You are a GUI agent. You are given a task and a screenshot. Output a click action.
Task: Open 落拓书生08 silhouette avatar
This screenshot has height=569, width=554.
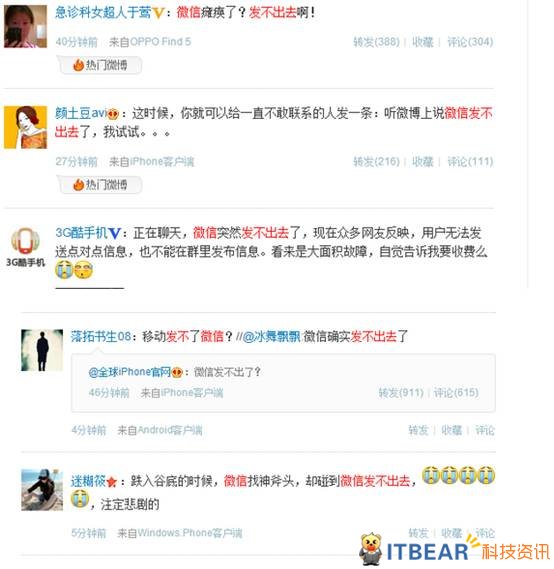click(x=42, y=350)
